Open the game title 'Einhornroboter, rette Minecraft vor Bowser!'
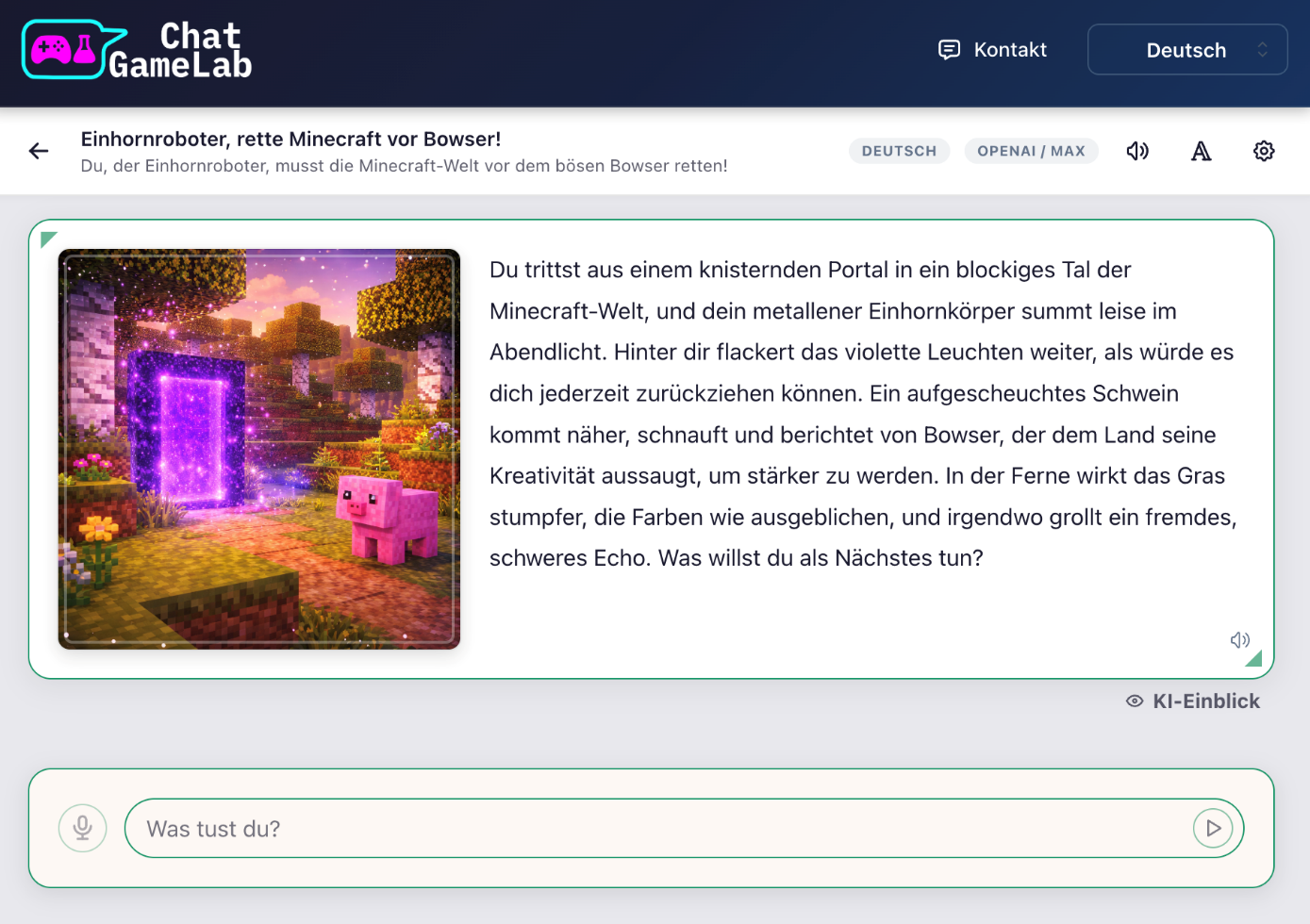The width and height of the screenshot is (1310, 924). click(x=290, y=139)
